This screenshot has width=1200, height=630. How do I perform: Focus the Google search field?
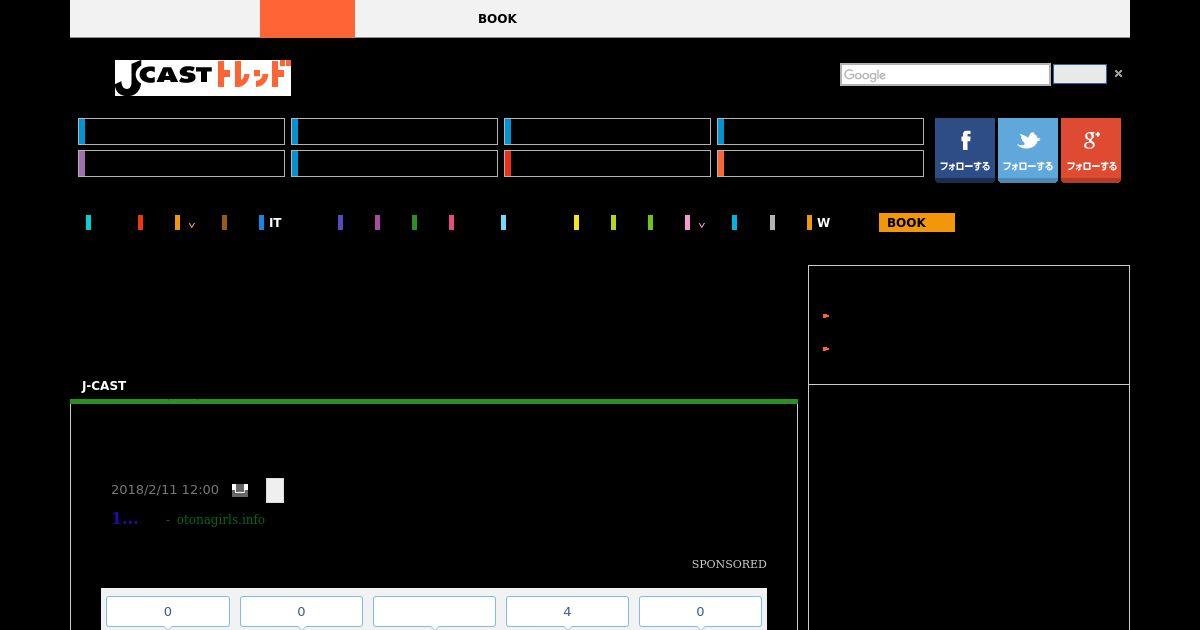[945, 75]
